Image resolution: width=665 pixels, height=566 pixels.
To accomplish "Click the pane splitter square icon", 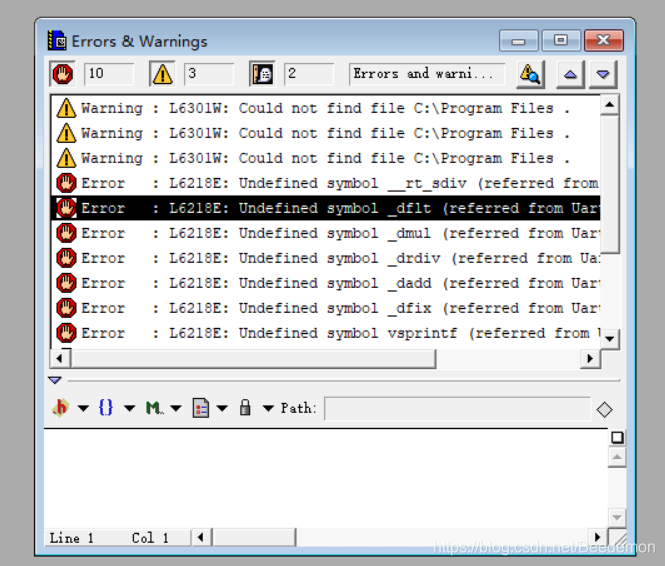I will (617, 438).
